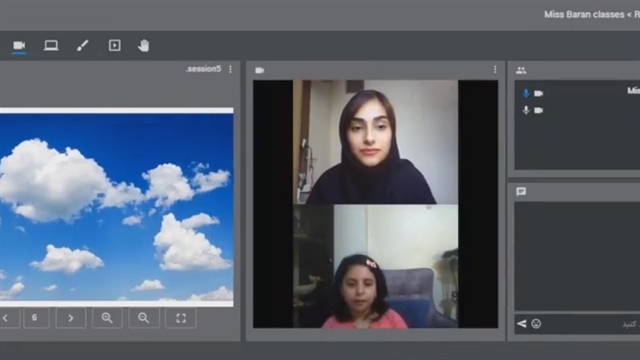640x360 pixels.
Task: Click the video panel camera icon
Action: point(260,70)
